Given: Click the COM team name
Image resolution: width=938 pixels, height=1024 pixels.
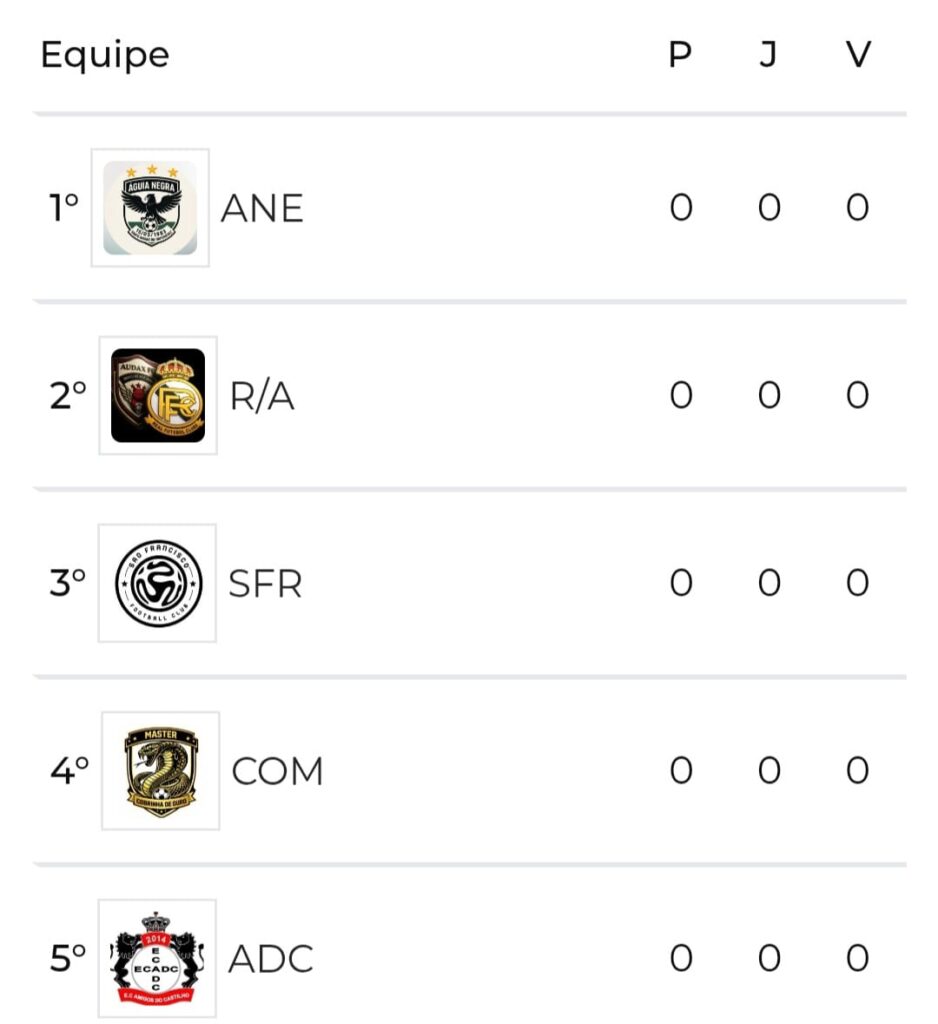Looking at the screenshot, I should pos(277,771).
